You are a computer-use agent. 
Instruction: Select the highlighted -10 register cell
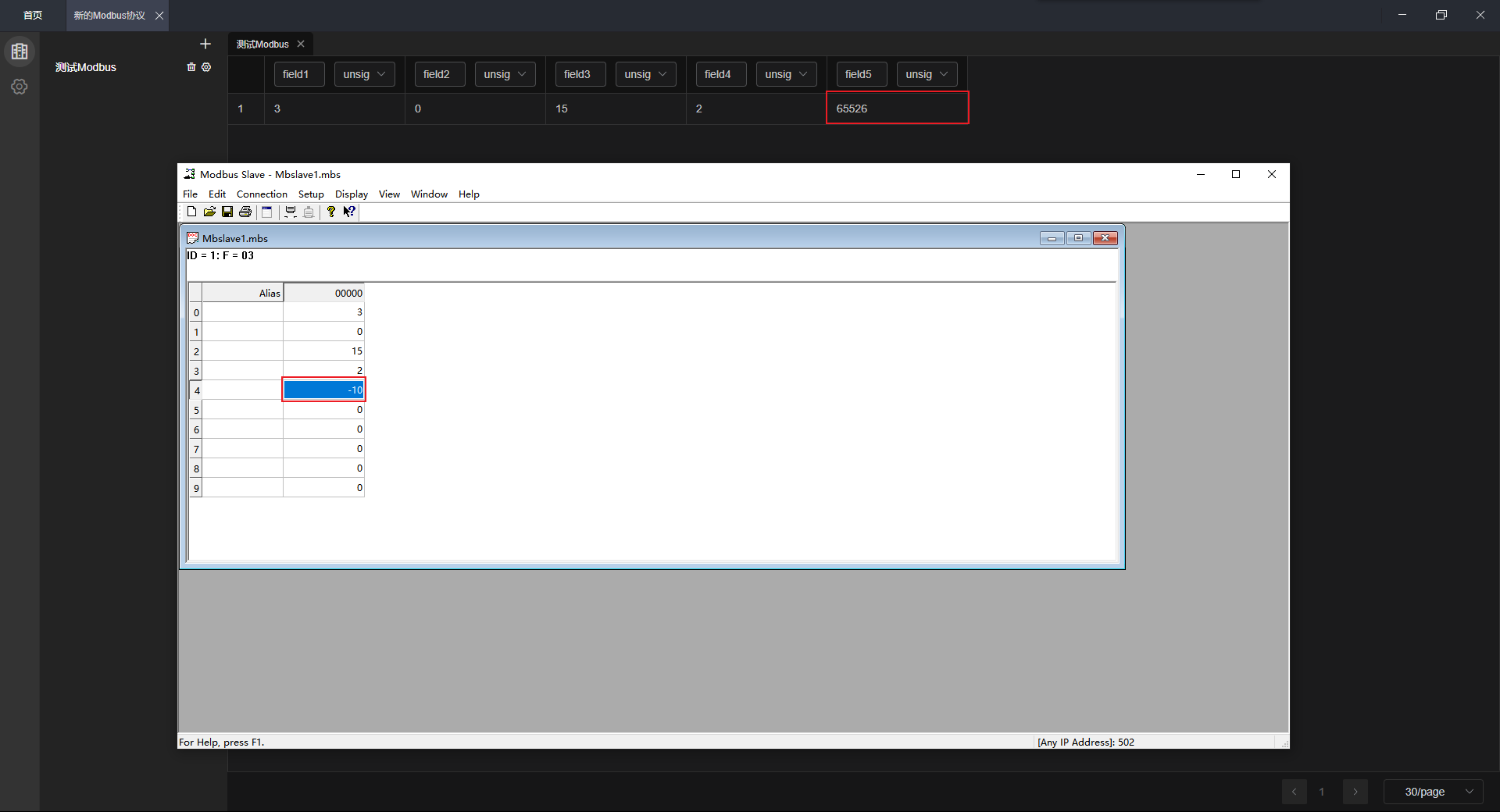click(x=323, y=390)
